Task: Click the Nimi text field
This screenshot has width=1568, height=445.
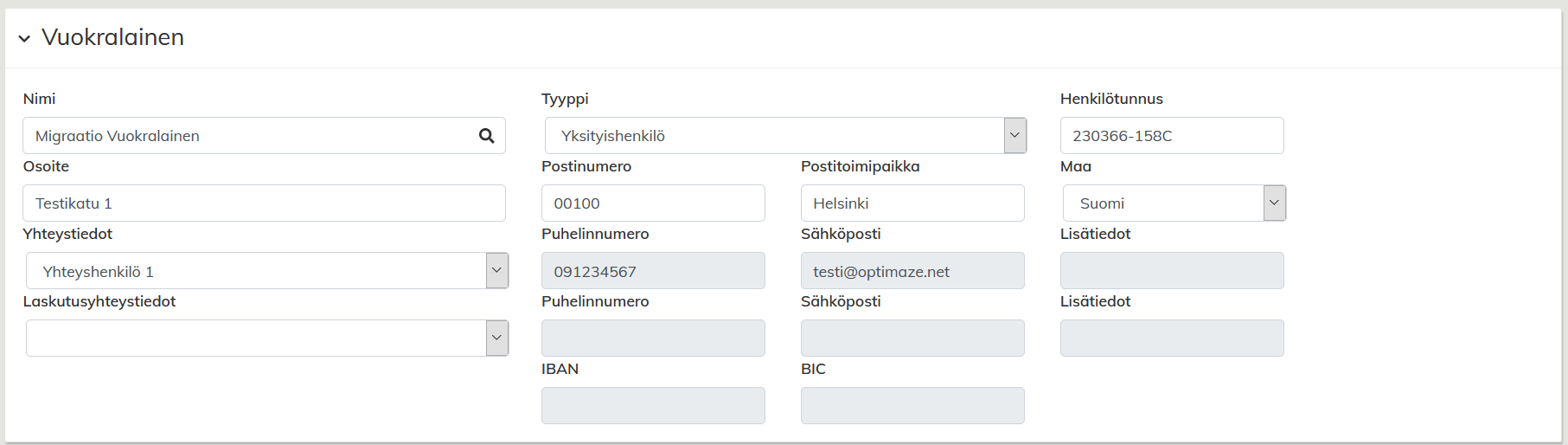Action: (x=251, y=136)
